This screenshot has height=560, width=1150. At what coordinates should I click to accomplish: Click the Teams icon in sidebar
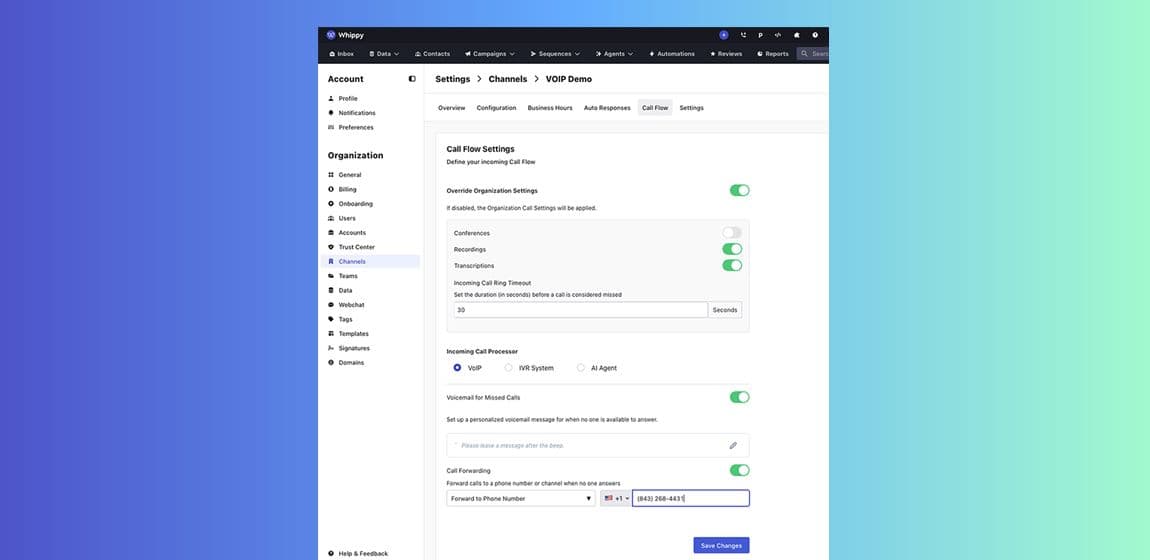click(331, 276)
